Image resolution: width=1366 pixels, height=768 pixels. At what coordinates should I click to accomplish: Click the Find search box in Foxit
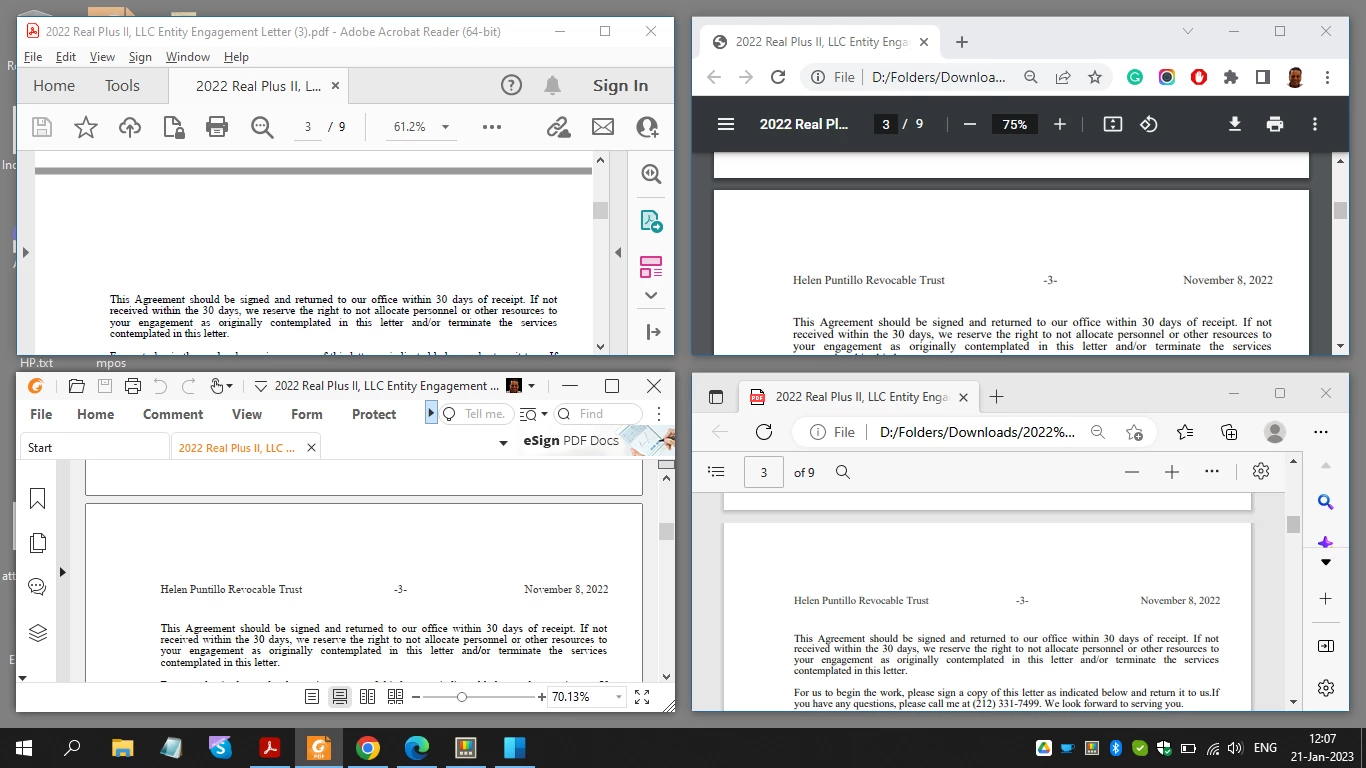coord(598,414)
